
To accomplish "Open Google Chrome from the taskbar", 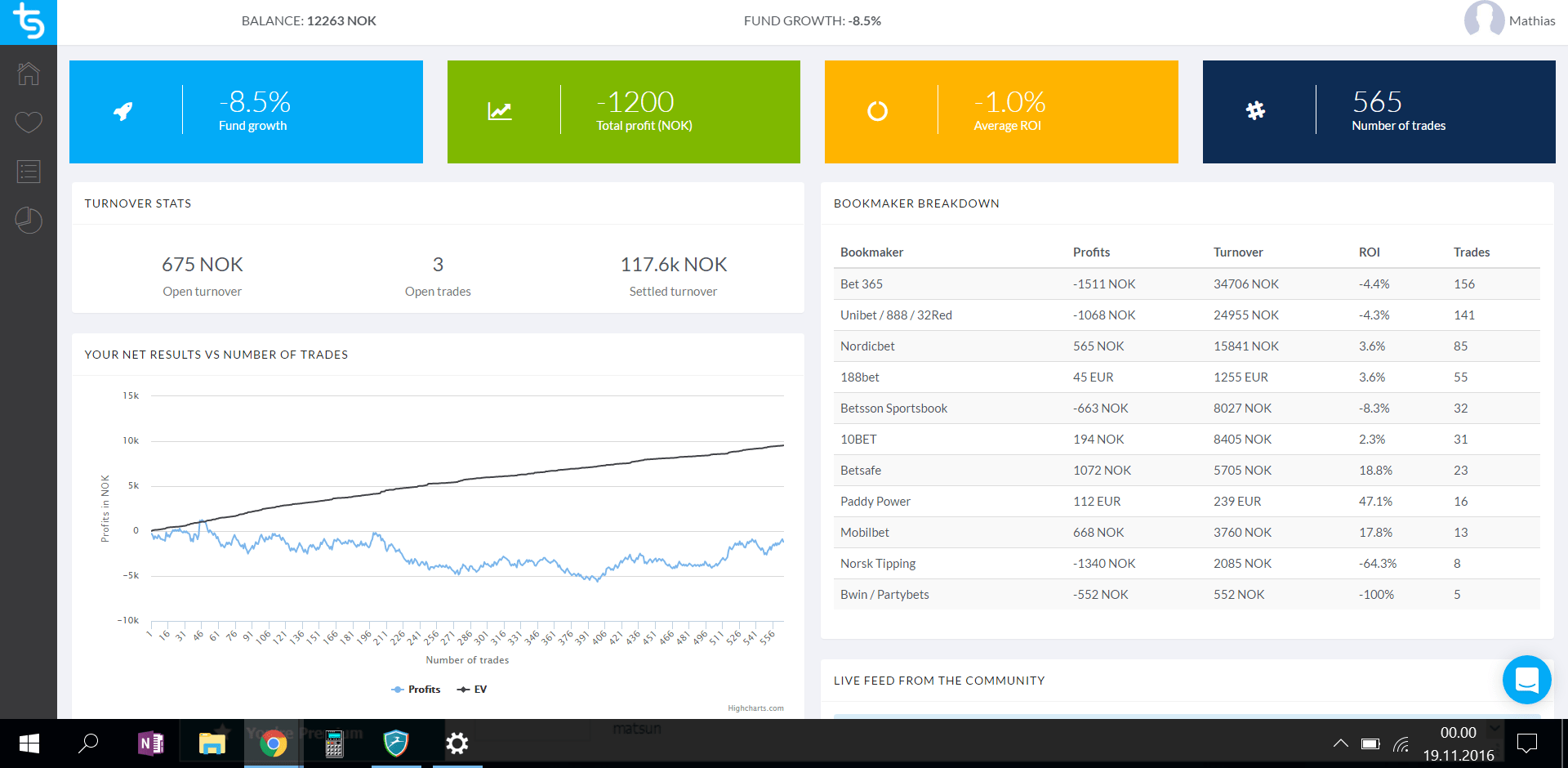I will 274,743.
